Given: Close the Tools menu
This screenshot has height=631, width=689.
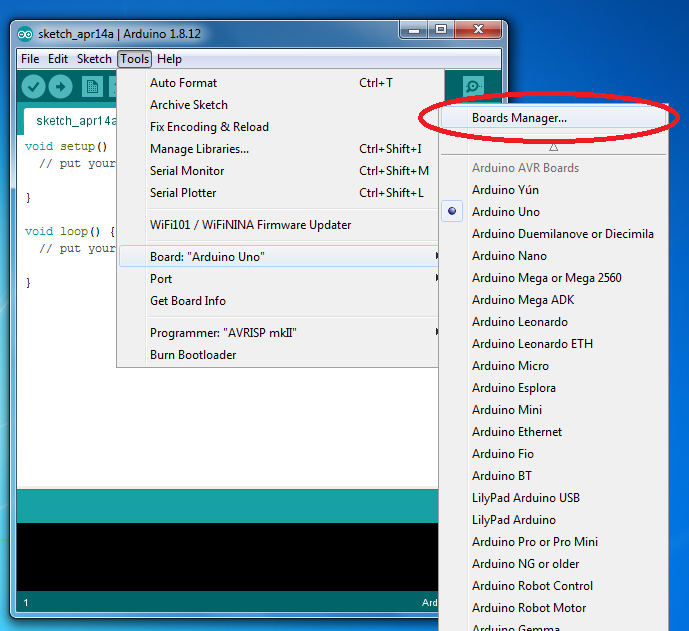Looking at the screenshot, I should point(134,59).
